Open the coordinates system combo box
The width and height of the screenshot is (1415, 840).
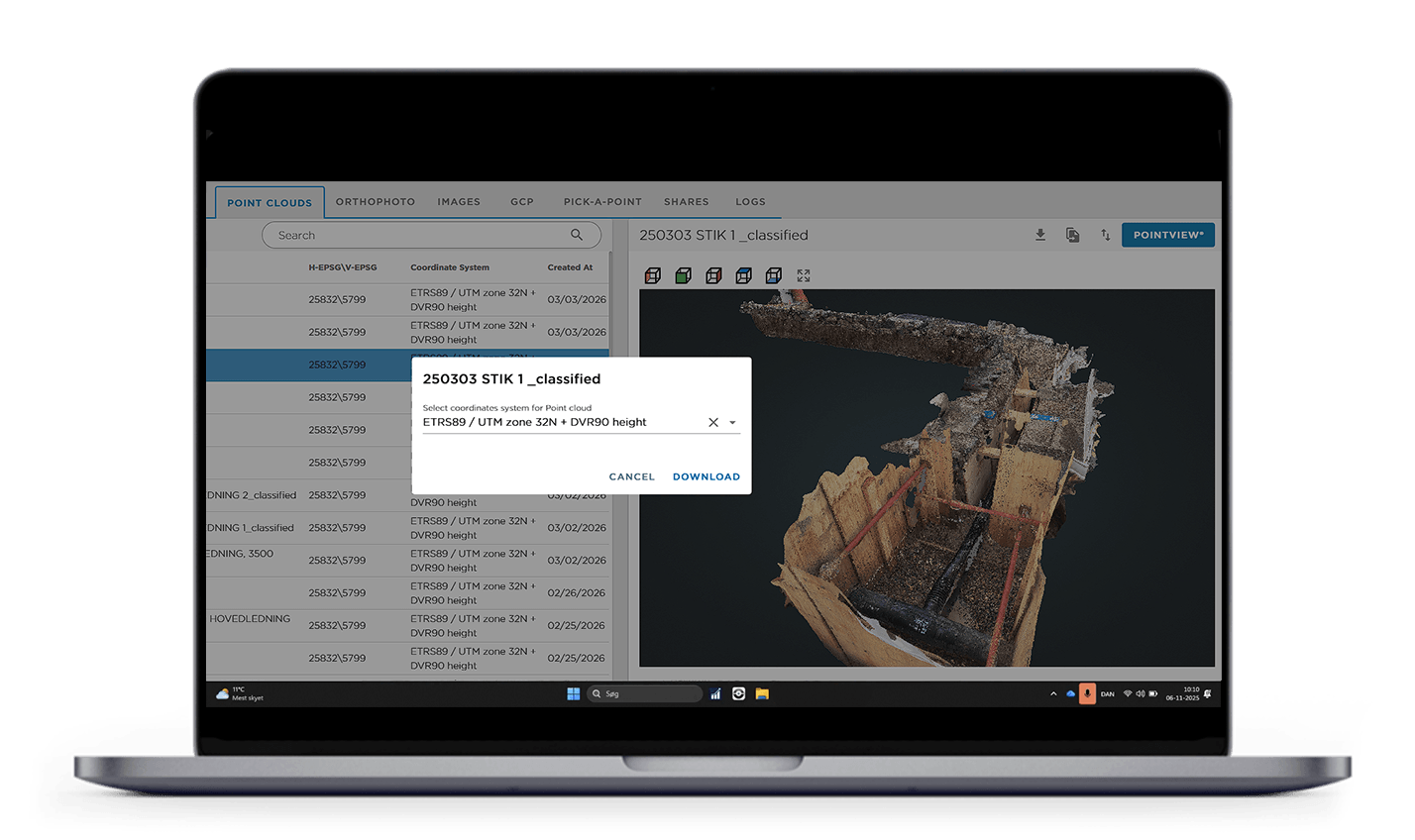[x=560, y=422]
